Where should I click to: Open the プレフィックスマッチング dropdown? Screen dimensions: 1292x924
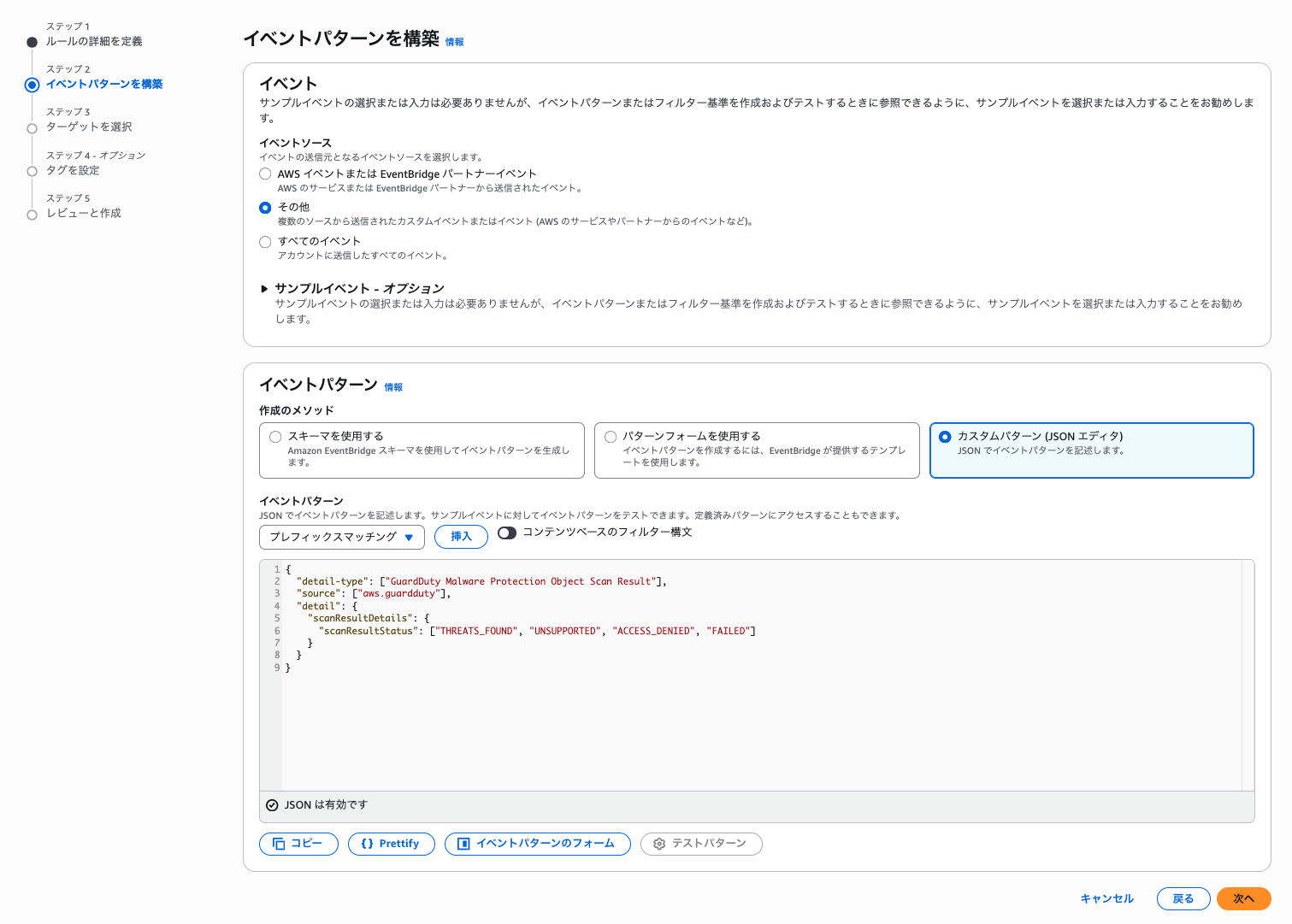click(341, 537)
